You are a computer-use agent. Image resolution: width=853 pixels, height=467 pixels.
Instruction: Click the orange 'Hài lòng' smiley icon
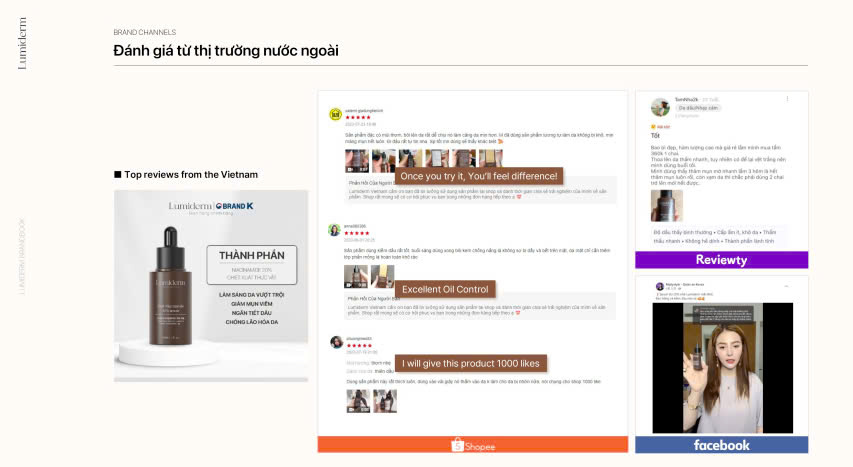[653, 127]
